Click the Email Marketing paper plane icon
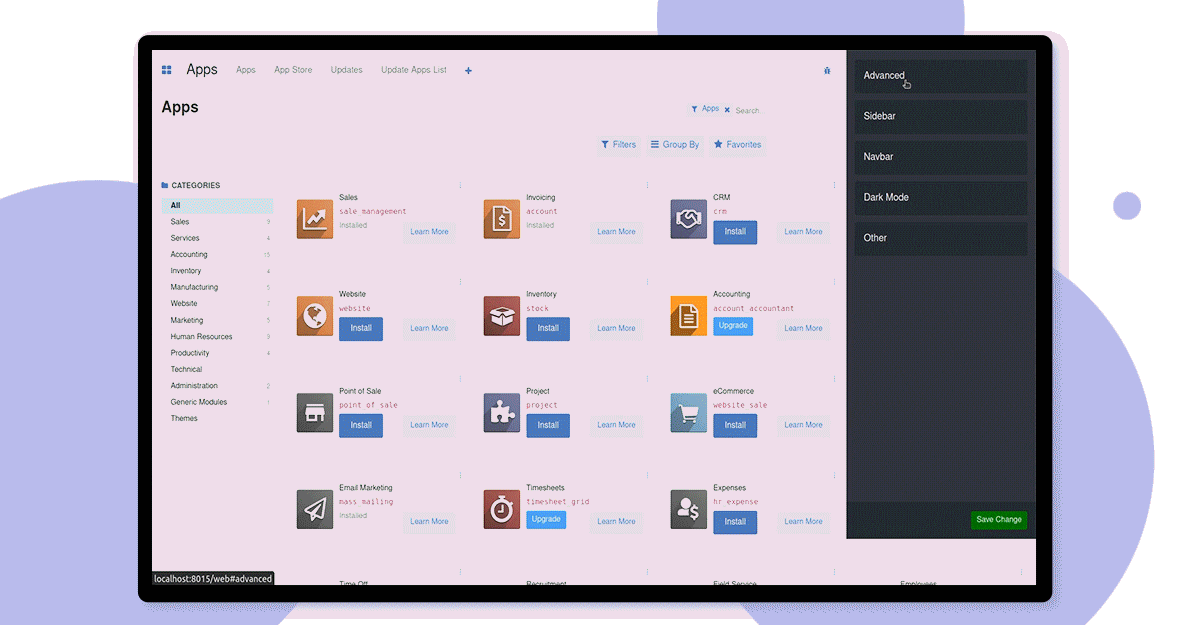1200x625 pixels. tap(315, 509)
